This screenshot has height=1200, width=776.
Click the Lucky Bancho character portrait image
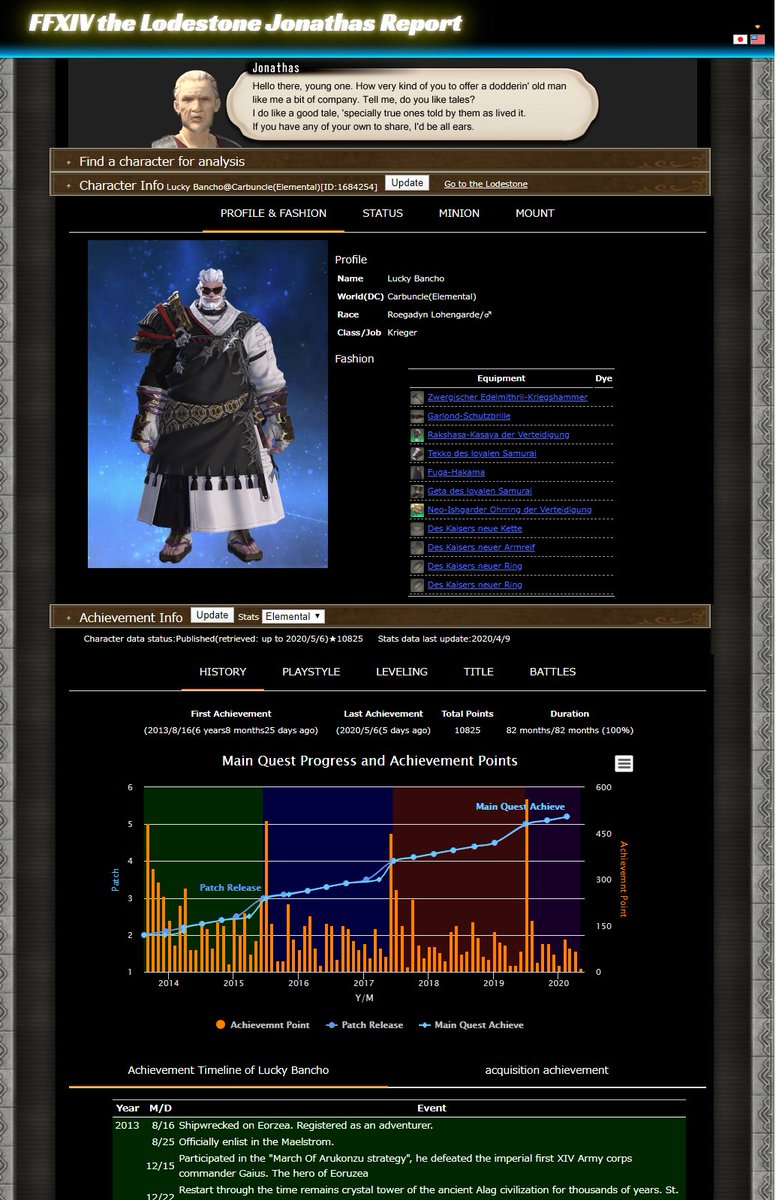coord(208,404)
